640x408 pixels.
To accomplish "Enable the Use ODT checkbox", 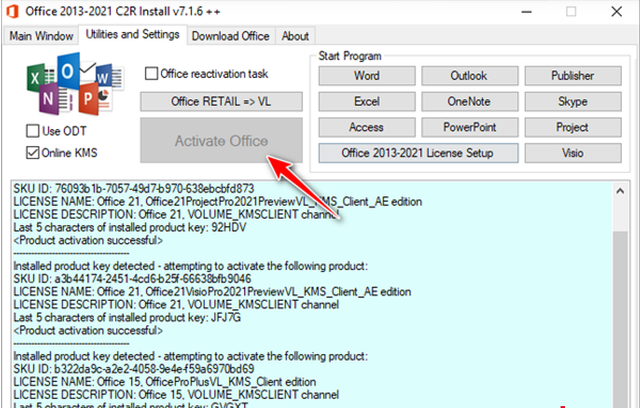I will tap(34, 132).
